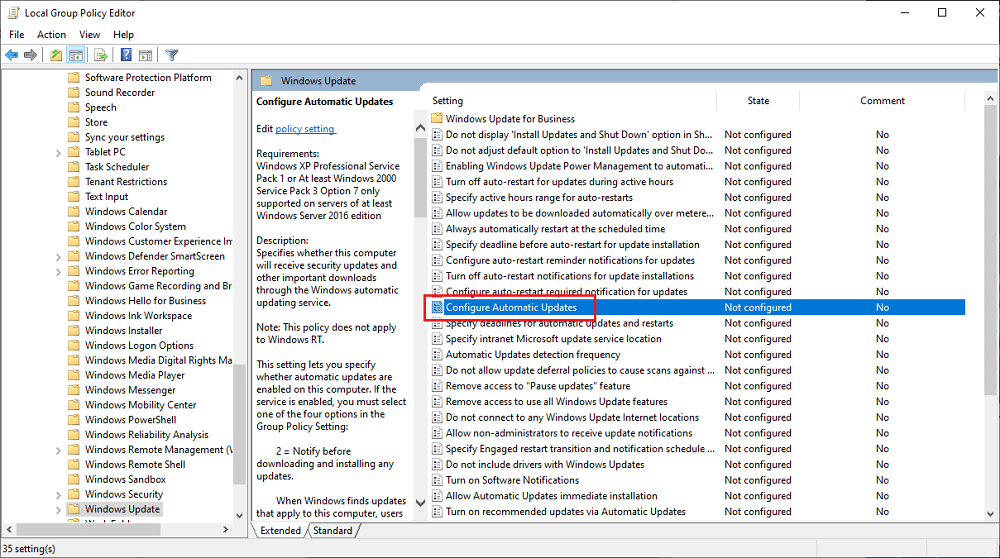
Task: Open the Action menu
Action: (51, 34)
